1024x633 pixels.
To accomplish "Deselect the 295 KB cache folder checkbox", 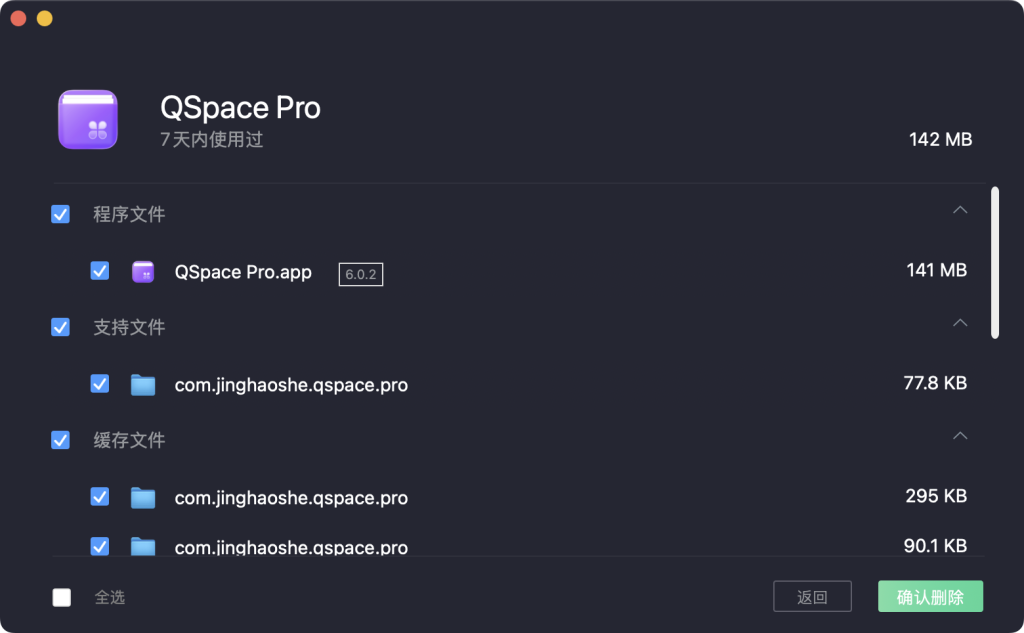I will coord(100,497).
